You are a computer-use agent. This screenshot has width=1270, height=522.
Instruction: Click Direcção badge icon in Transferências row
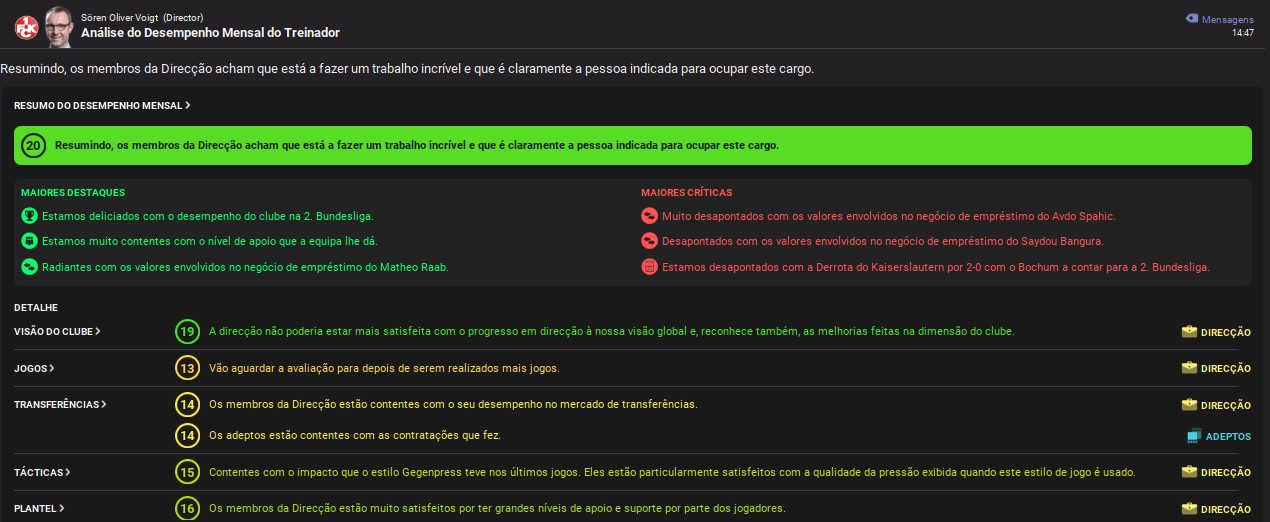point(1189,405)
